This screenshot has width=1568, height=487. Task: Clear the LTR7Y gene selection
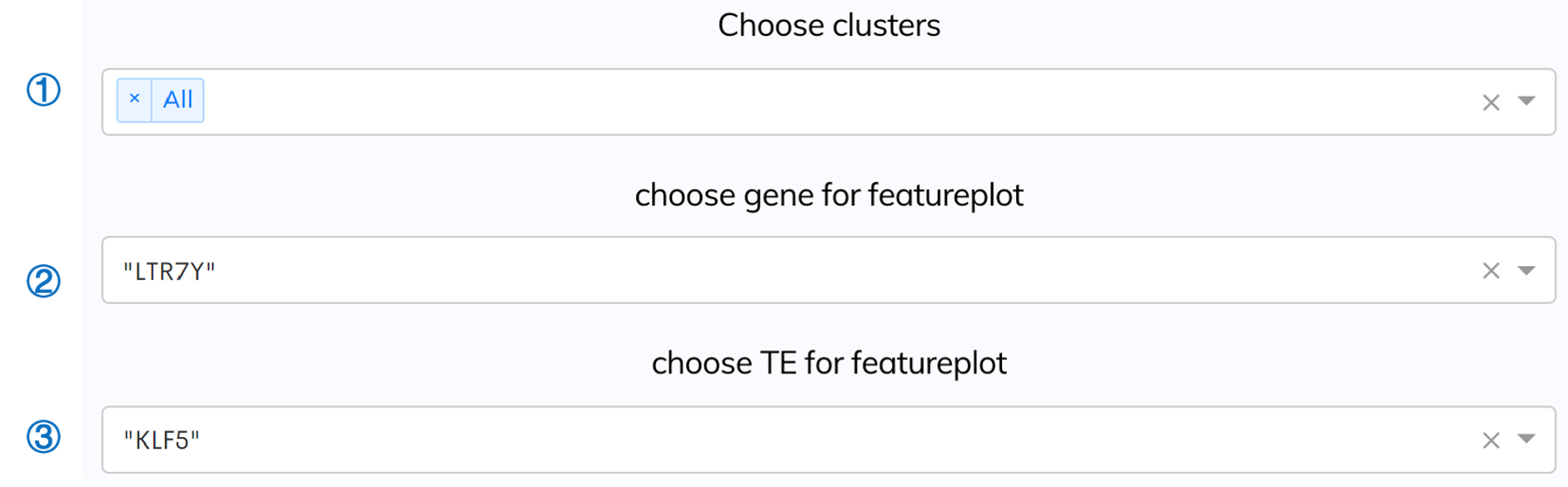point(1490,271)
